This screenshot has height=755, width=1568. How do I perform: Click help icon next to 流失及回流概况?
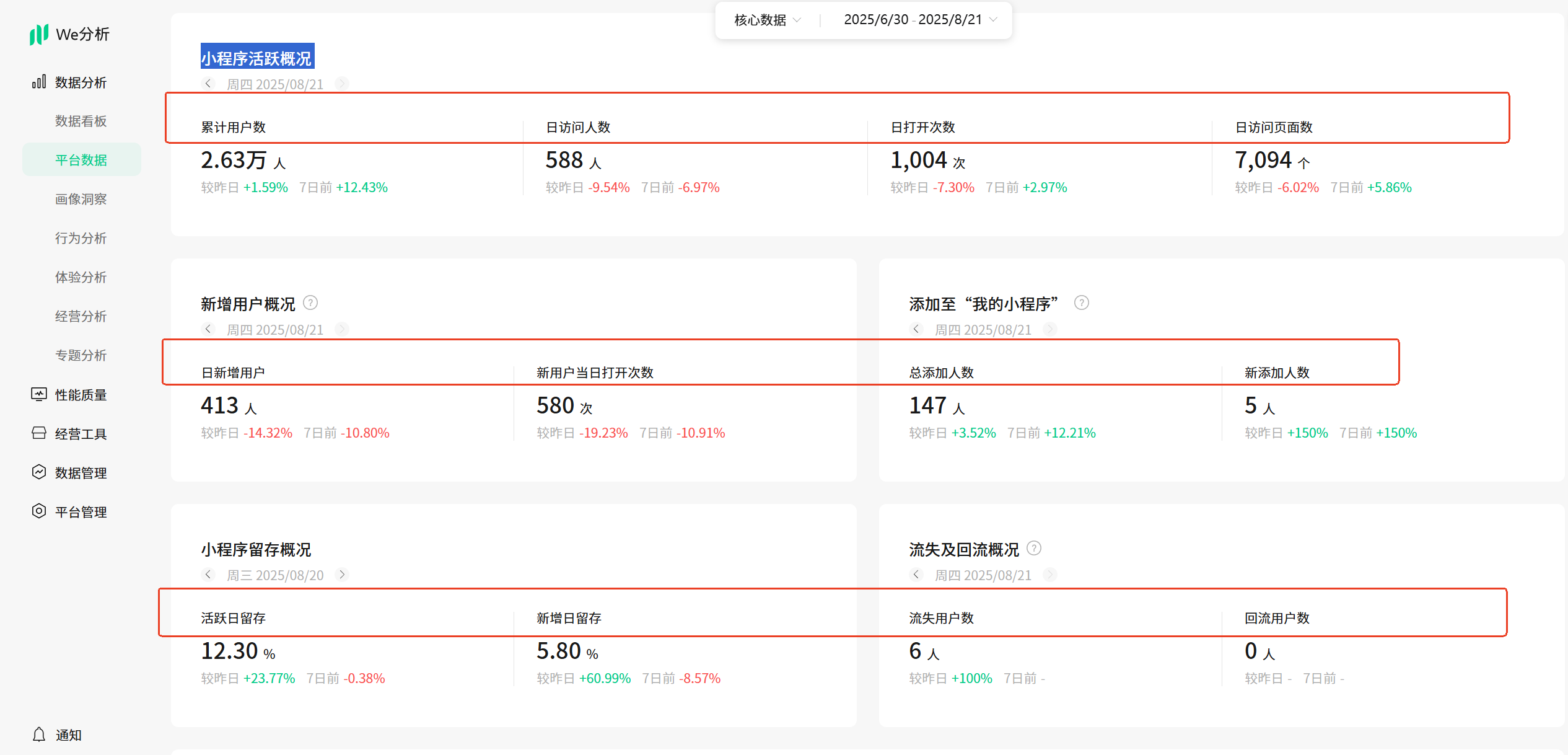click(x=1034, y=549)
